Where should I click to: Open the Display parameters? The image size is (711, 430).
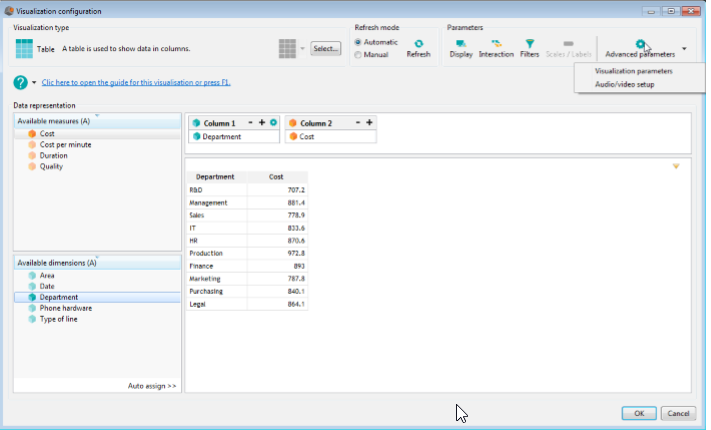click(461, 49)
